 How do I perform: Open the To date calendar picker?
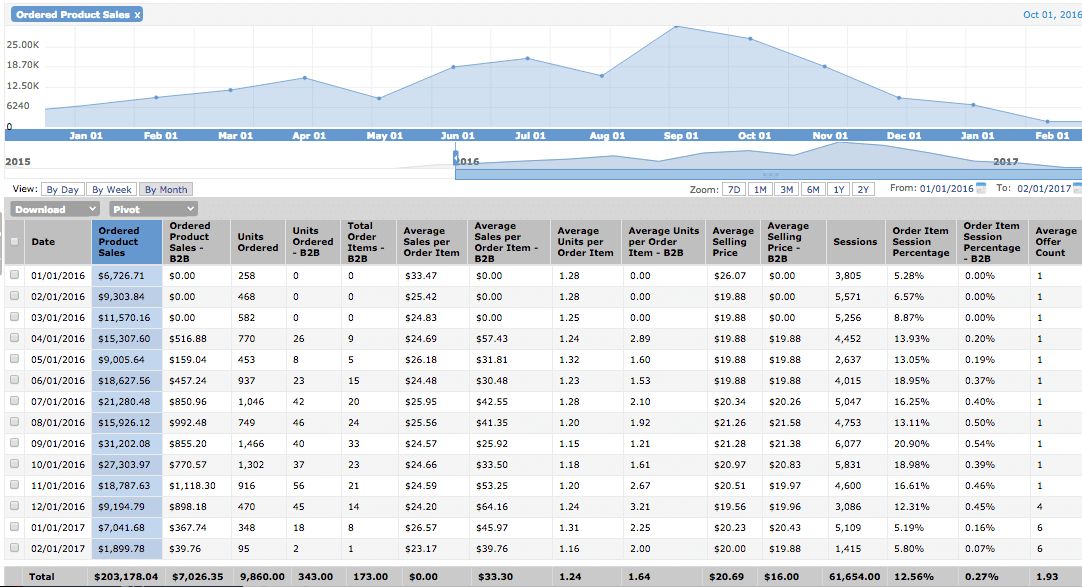click(1077, 189)
